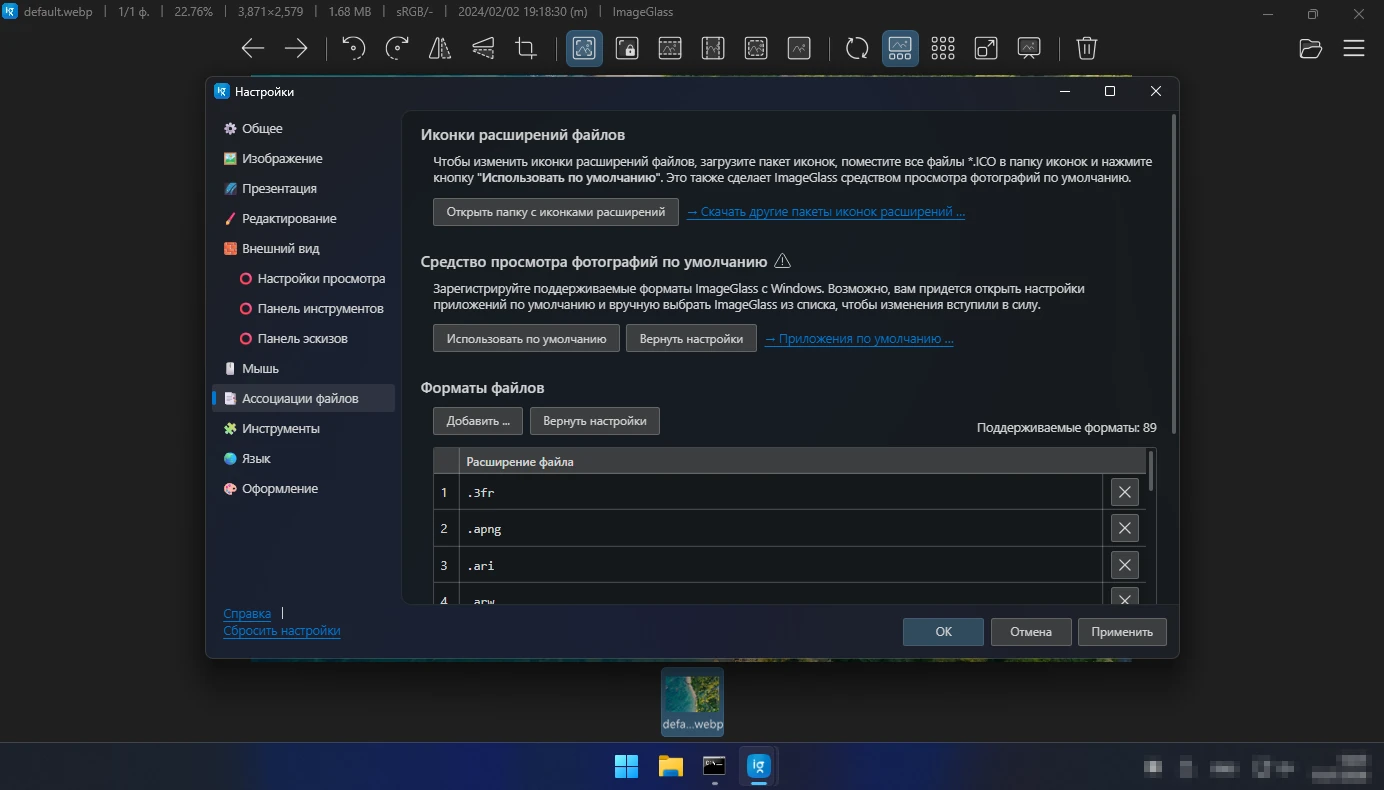
Task: Select the Crop tool
Action: click(x=526, y=48)
